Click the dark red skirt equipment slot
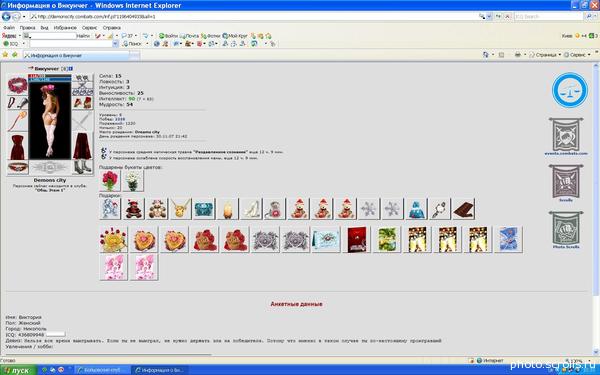 click(82, 146)
